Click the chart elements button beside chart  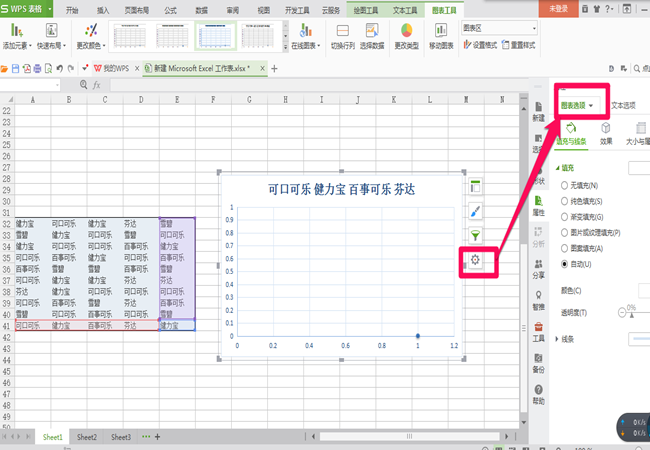coord(475,187)
